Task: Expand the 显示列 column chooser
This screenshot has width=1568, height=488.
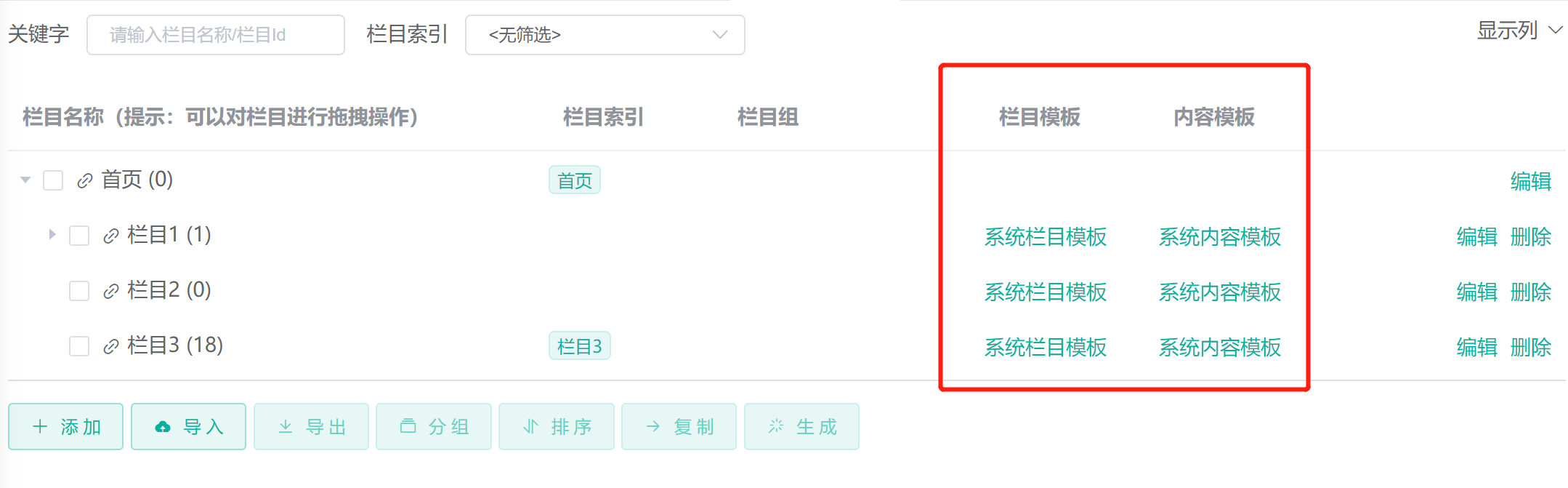Action: point(1519,31)
